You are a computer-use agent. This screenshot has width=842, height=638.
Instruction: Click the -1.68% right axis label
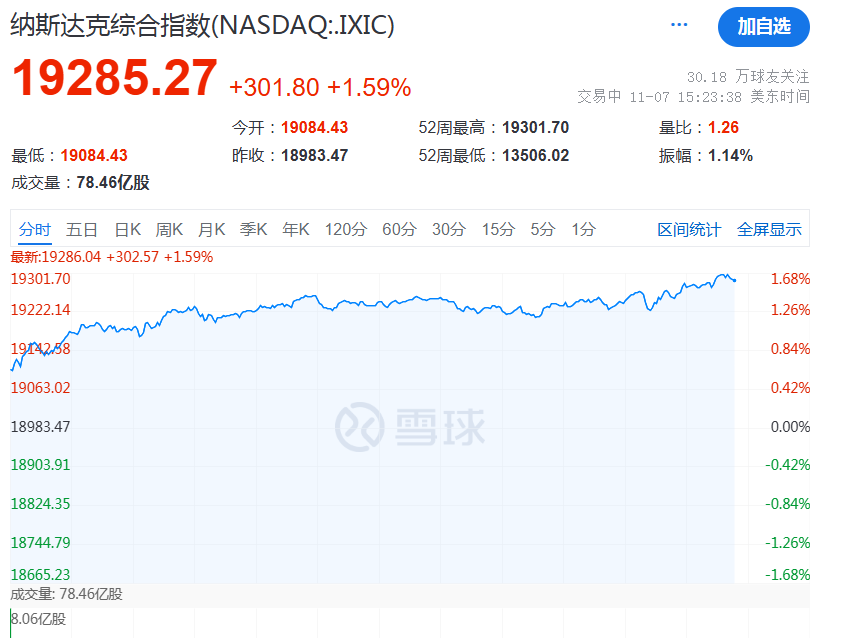coord(788,575)
